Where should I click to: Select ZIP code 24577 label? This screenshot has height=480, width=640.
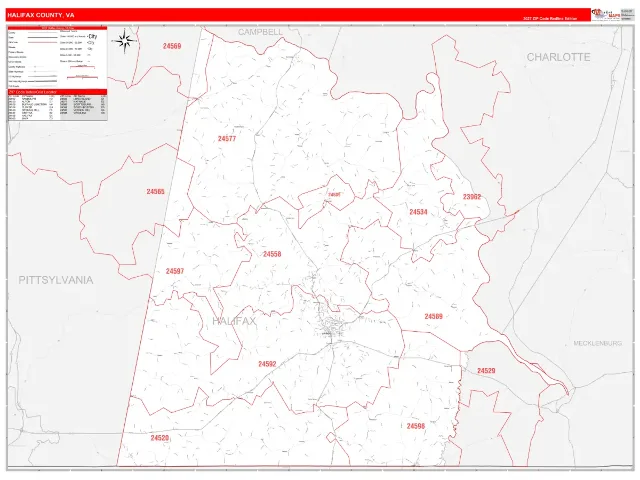[227, 139]
